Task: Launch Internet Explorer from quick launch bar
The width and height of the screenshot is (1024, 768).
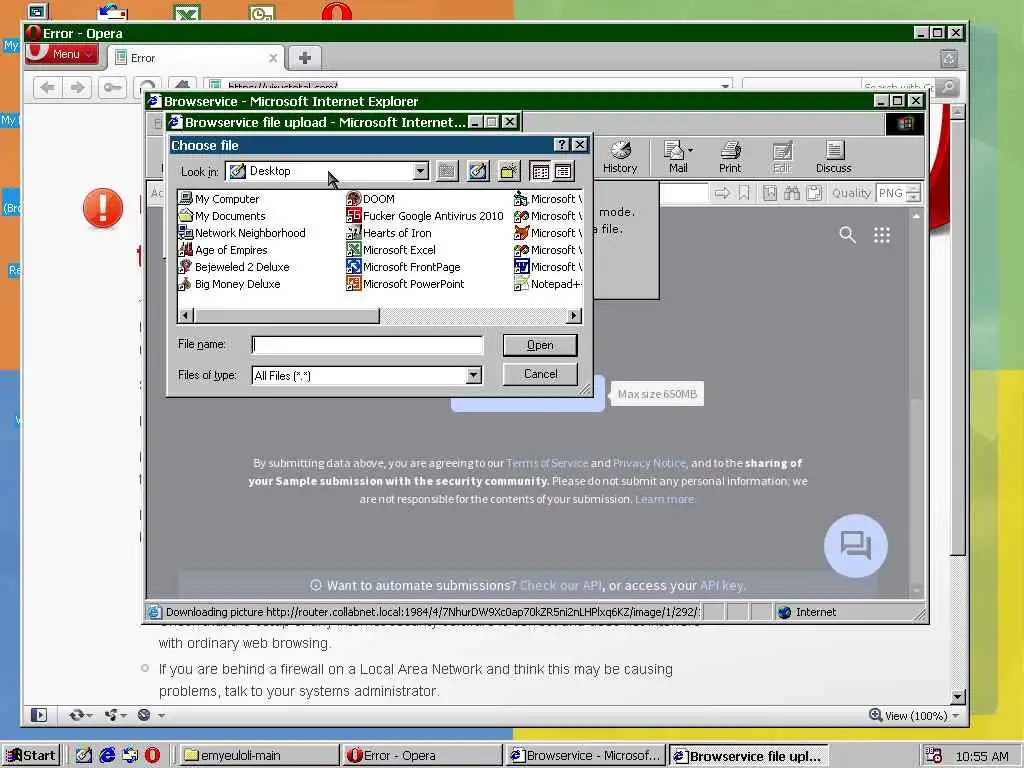Action: [106, 756]
